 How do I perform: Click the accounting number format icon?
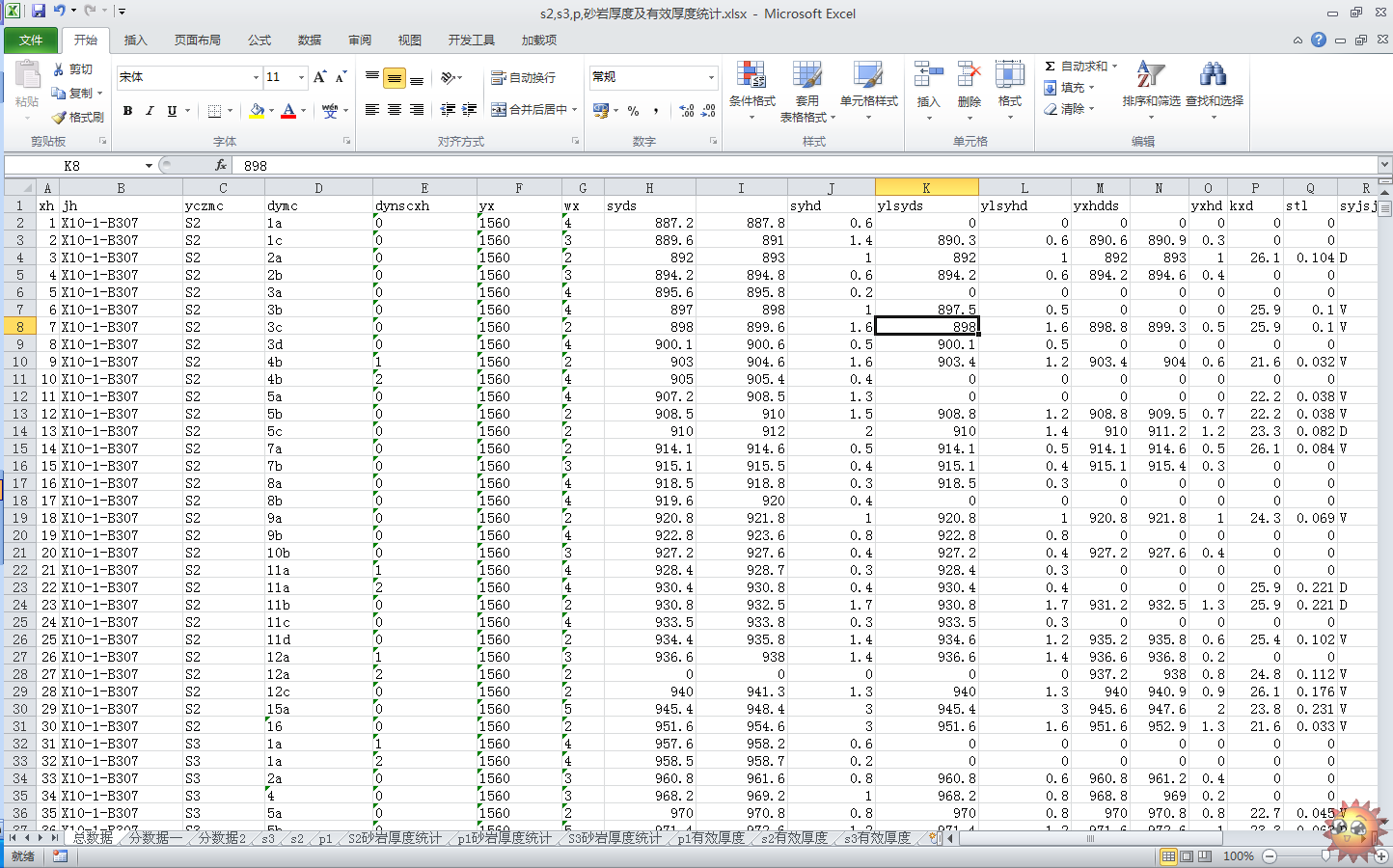click(601, 111)
